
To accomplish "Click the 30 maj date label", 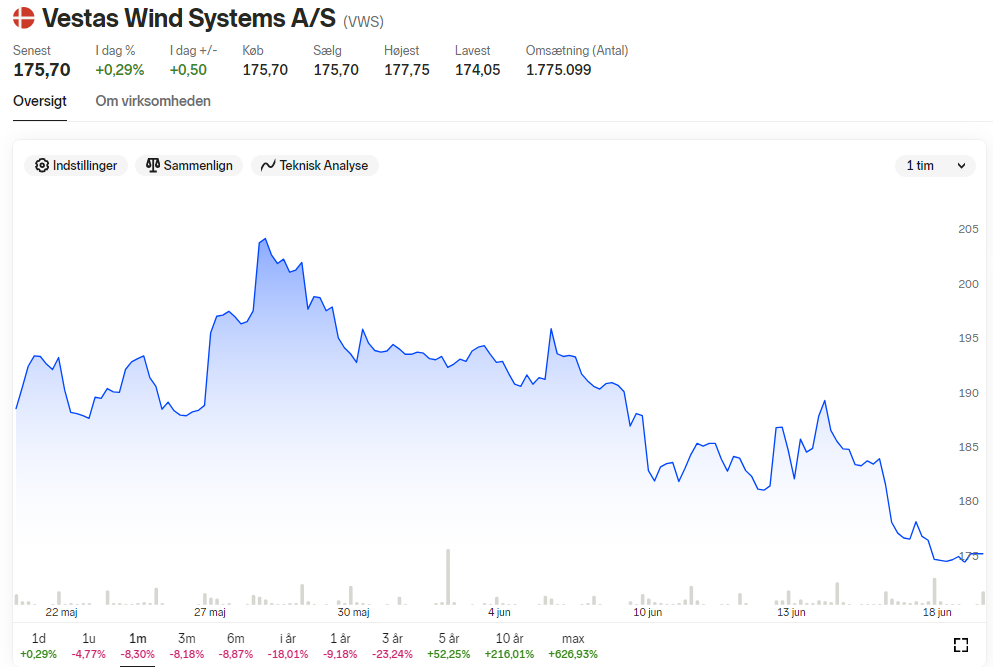I will pos(353,612).
